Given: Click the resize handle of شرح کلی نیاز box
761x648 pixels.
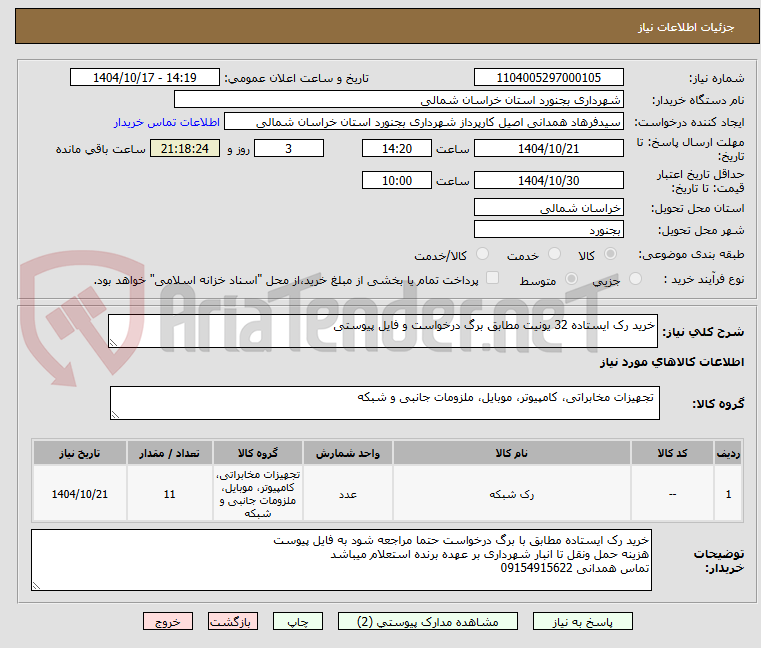Looking at the screenshot, I should click(x=113, y=343).
